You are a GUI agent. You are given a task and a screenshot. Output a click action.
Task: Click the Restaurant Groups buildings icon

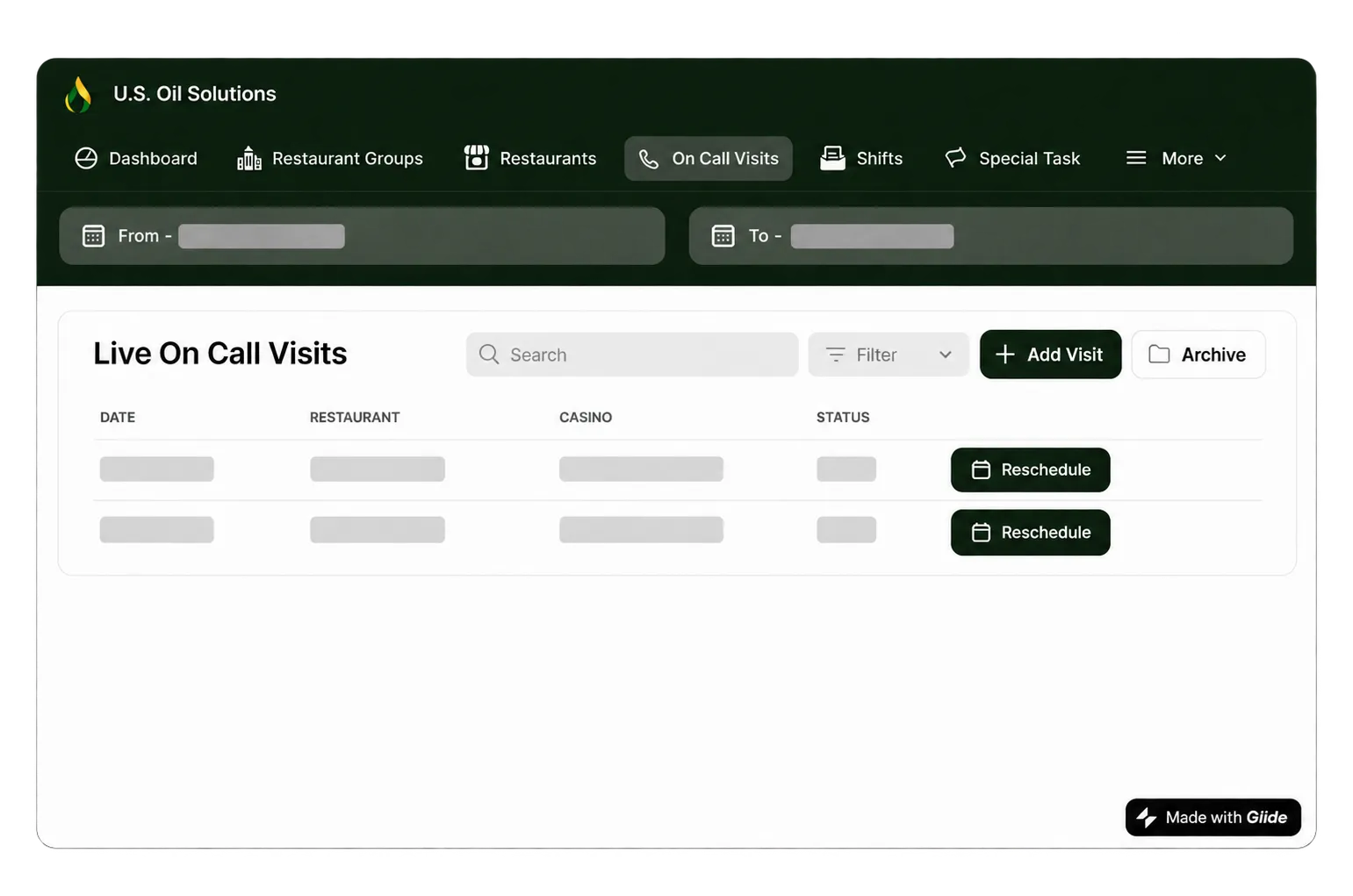point(249,158)
